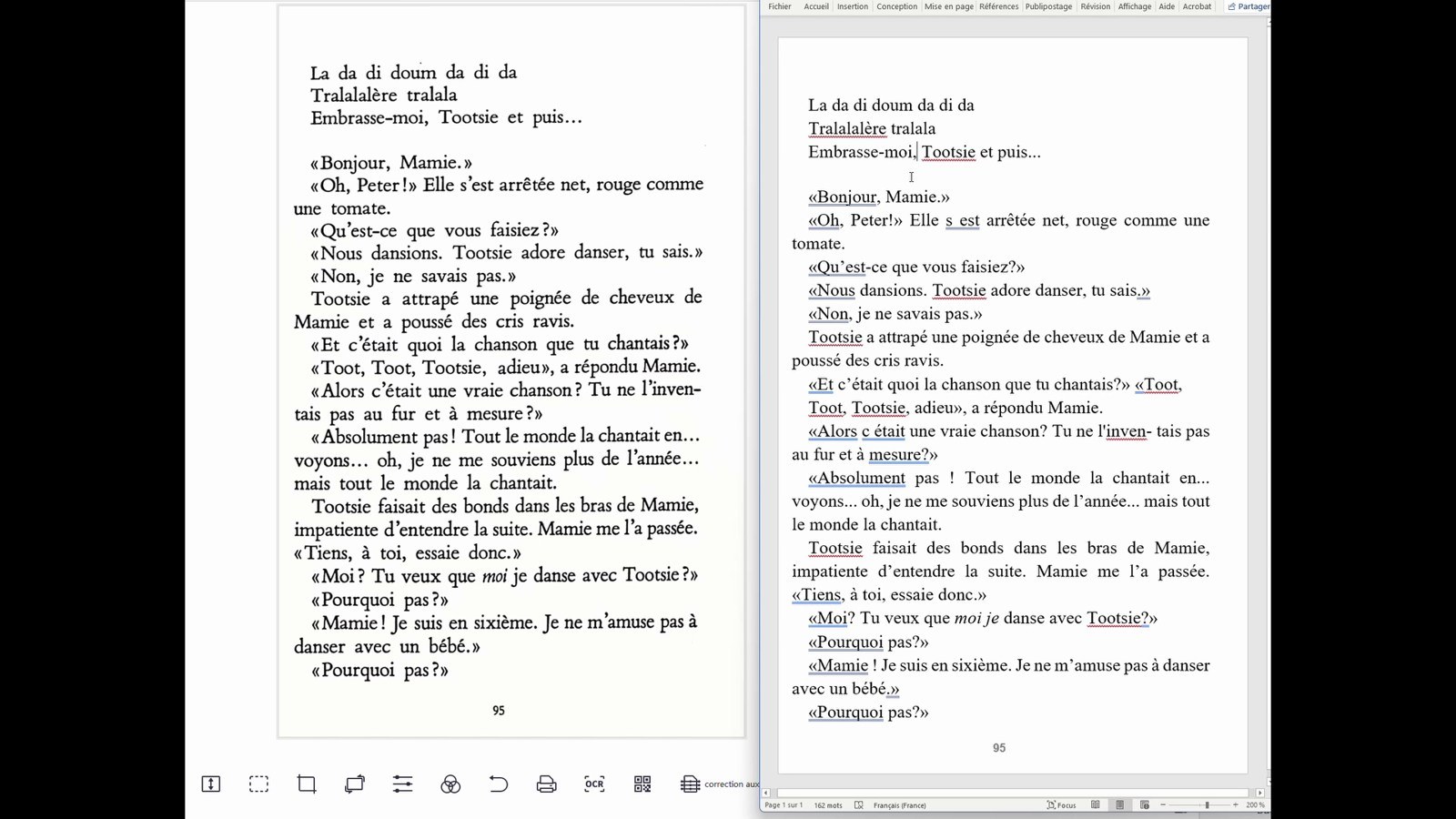Click the Word zoom slider handle
Screen dimensions: 1456x819
[1208, 805]
